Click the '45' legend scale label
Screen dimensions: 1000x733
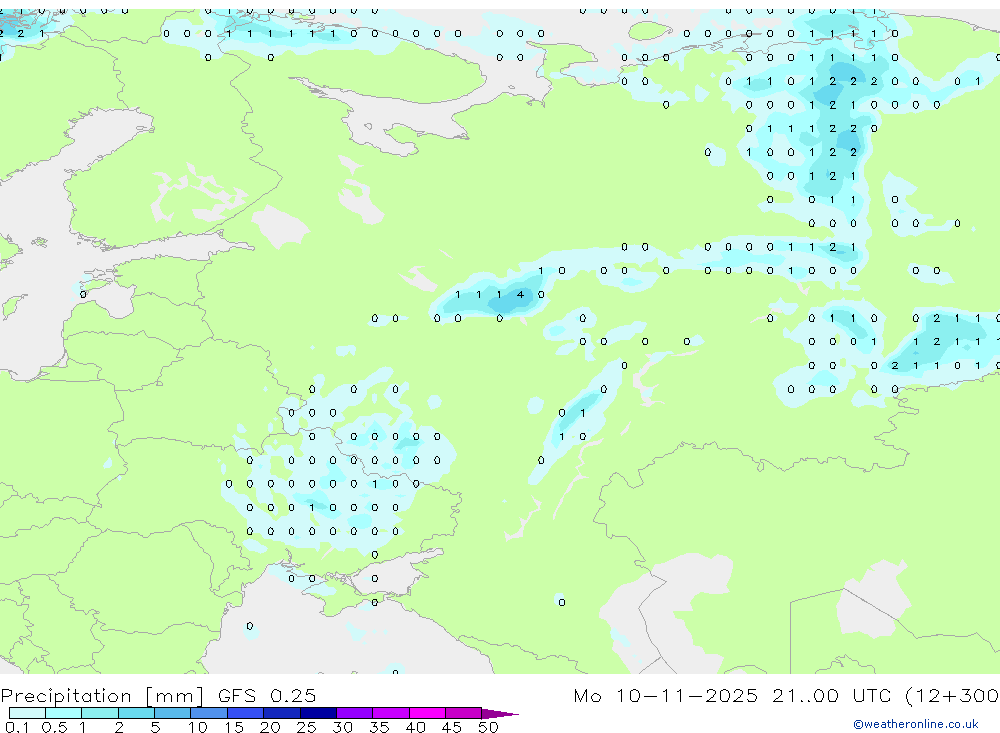(x=452, y=727)
